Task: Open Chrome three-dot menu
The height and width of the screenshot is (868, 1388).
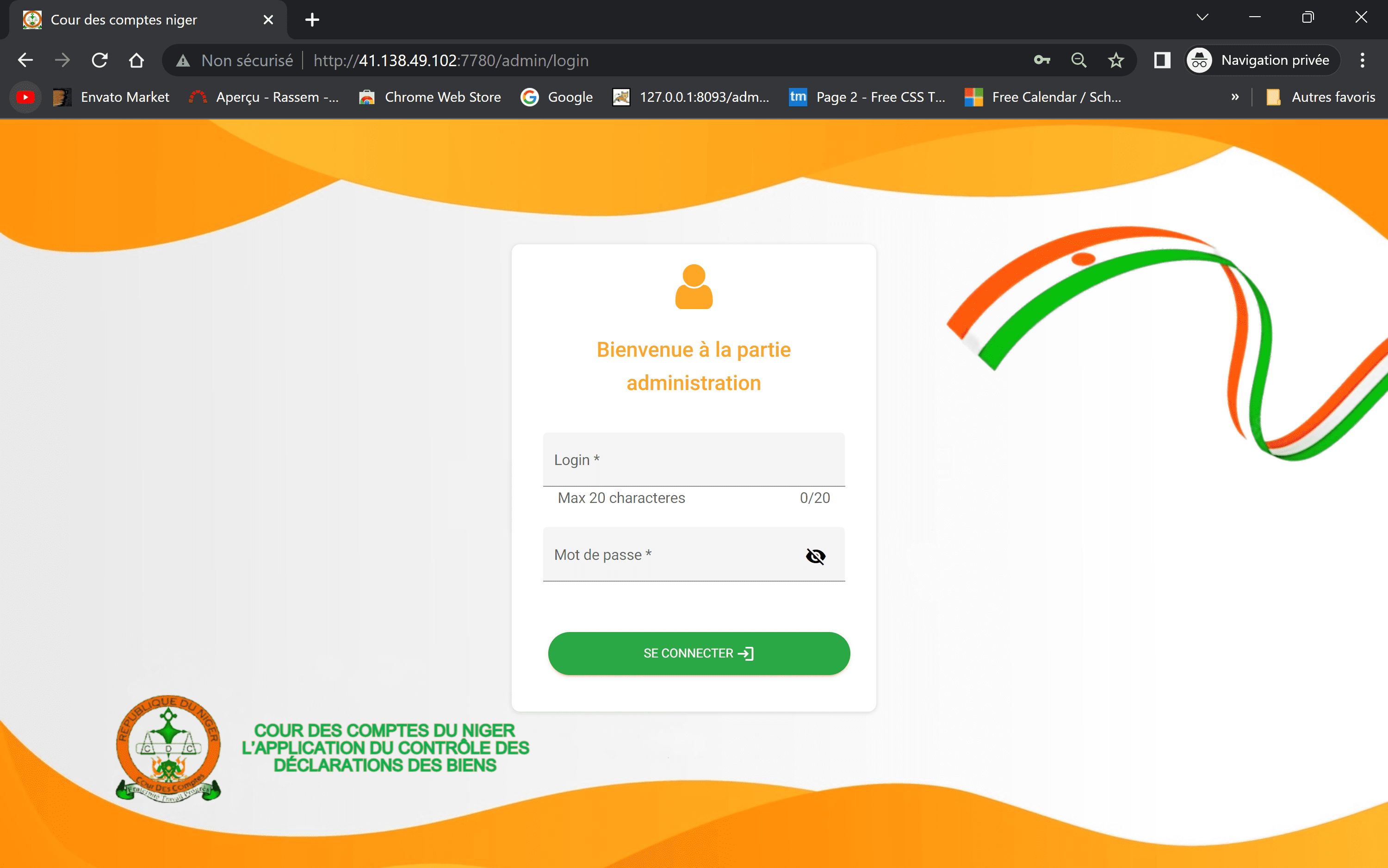Action: tap(1362, 60)
